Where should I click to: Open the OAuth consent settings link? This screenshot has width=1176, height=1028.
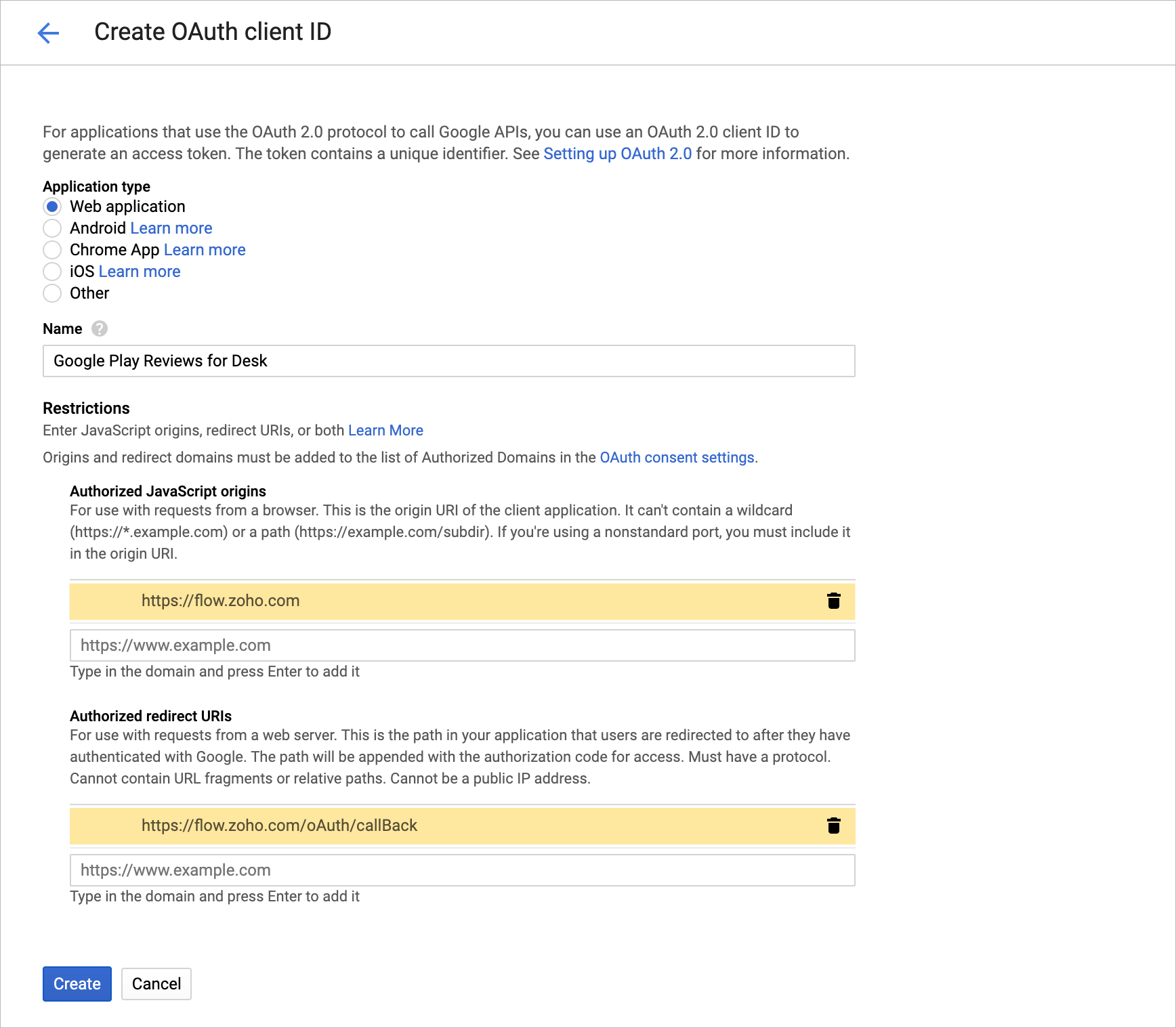pos(677,458)
